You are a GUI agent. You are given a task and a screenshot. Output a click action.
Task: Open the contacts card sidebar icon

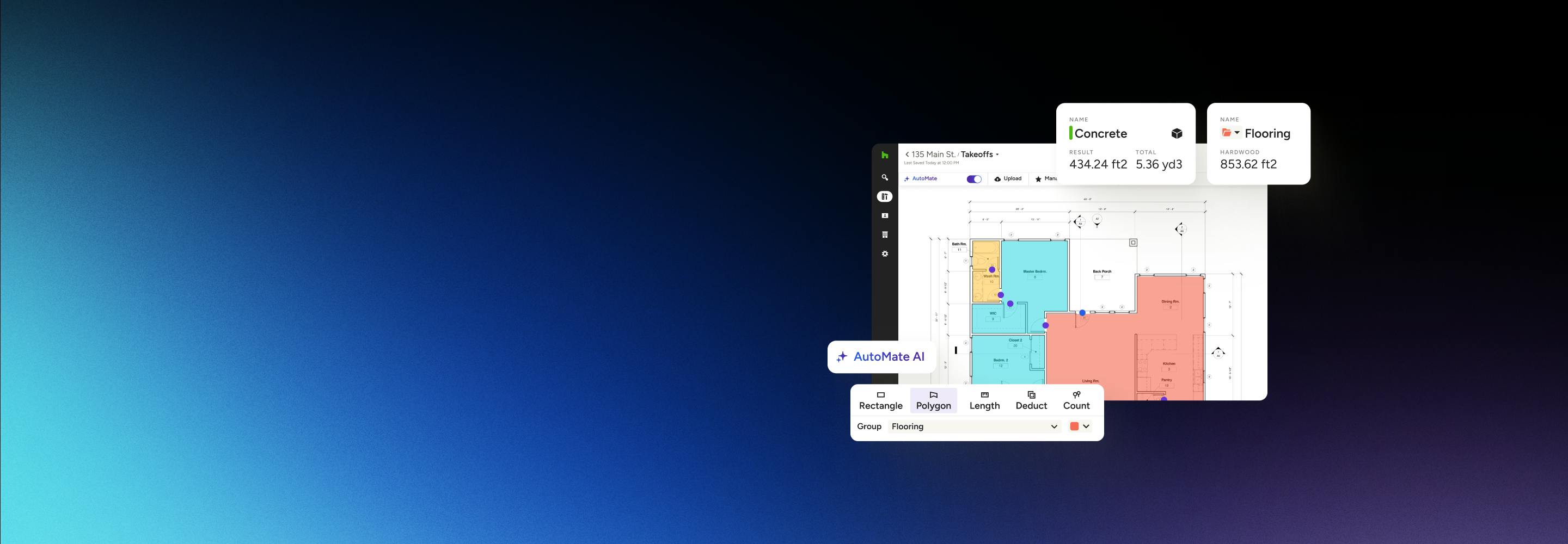click(x=884, y=215)
